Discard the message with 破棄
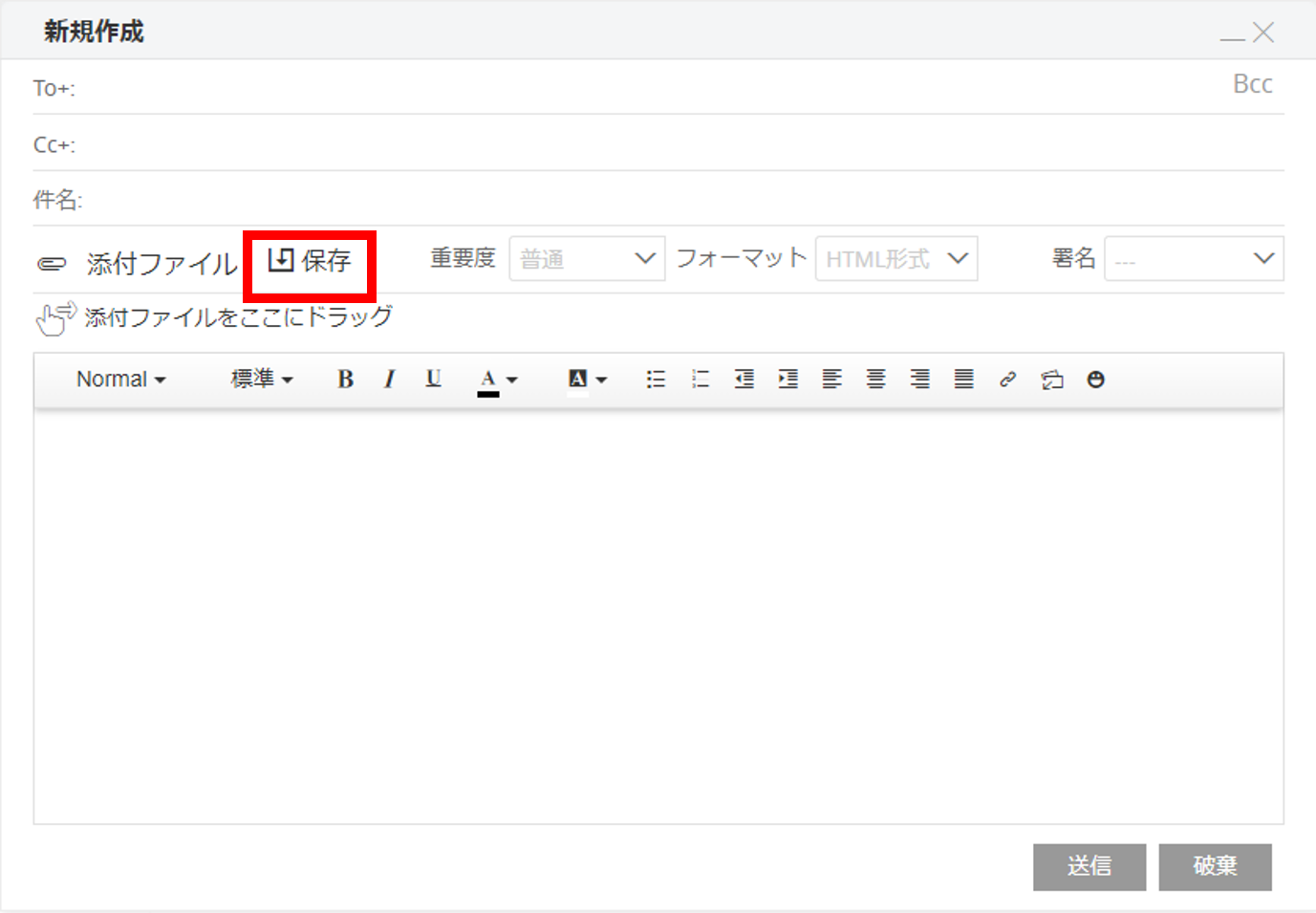 (1216, 867)
